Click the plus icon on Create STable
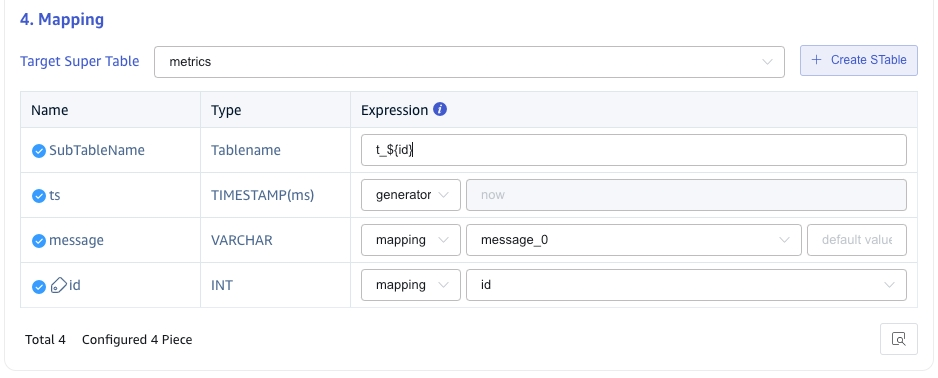This screenshot has height=378, width=938. pyautogui.click(x=817, y=60)
